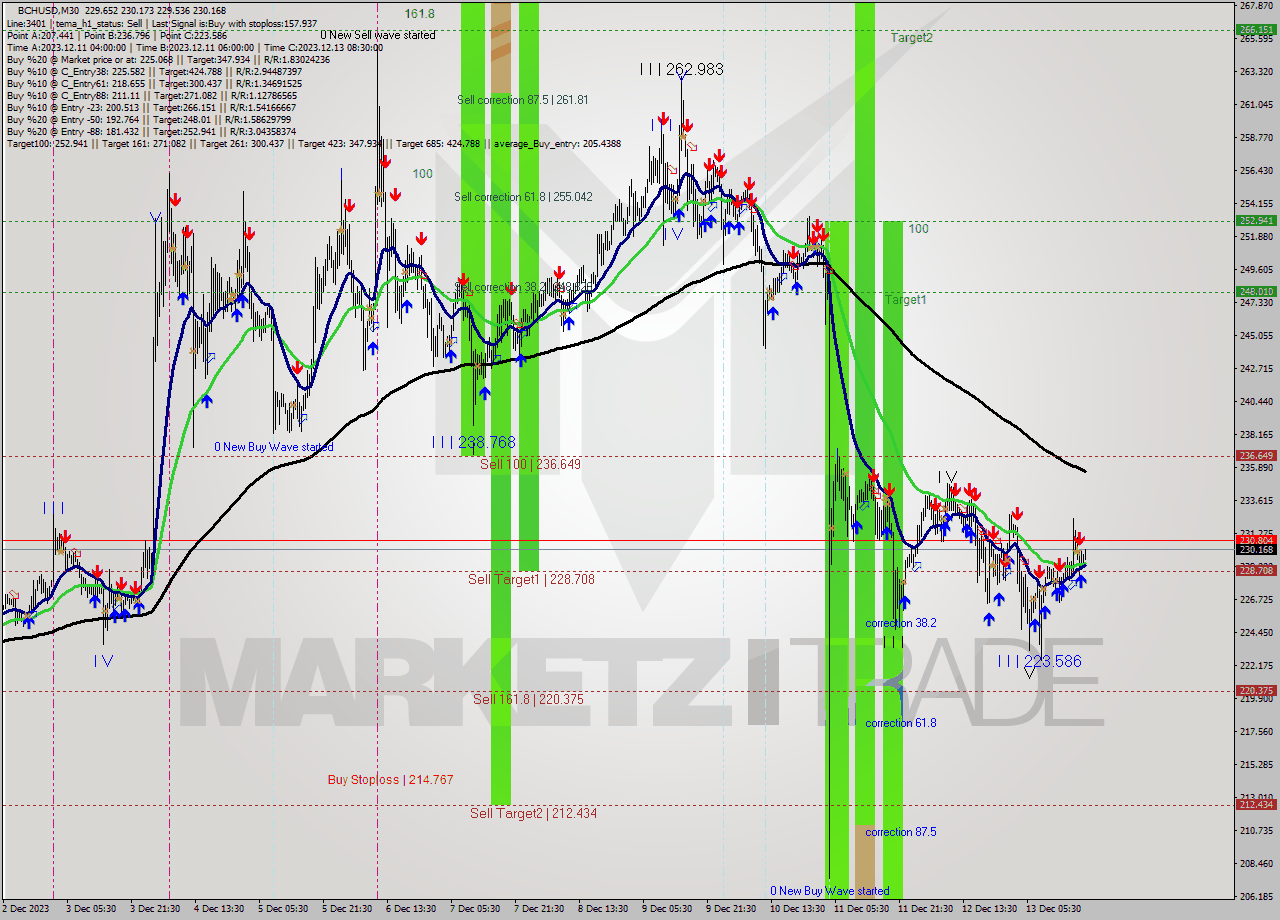Select the wave low label 'I I I 238.768'
Screen dimensions: 1280x920
coord(473,442)
